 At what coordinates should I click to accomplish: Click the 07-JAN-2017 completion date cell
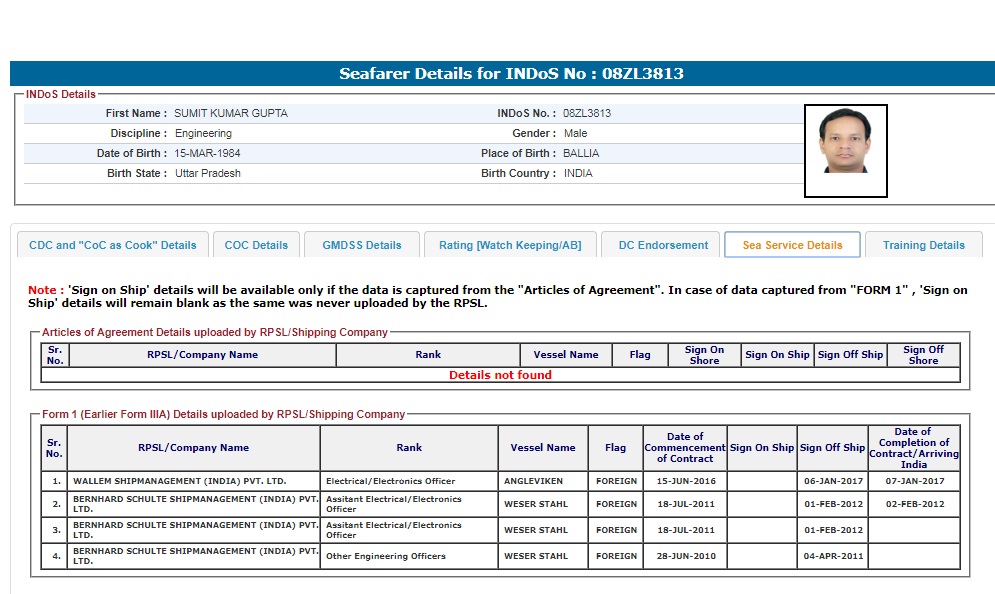pyautogui.click(x=913, y=481)
